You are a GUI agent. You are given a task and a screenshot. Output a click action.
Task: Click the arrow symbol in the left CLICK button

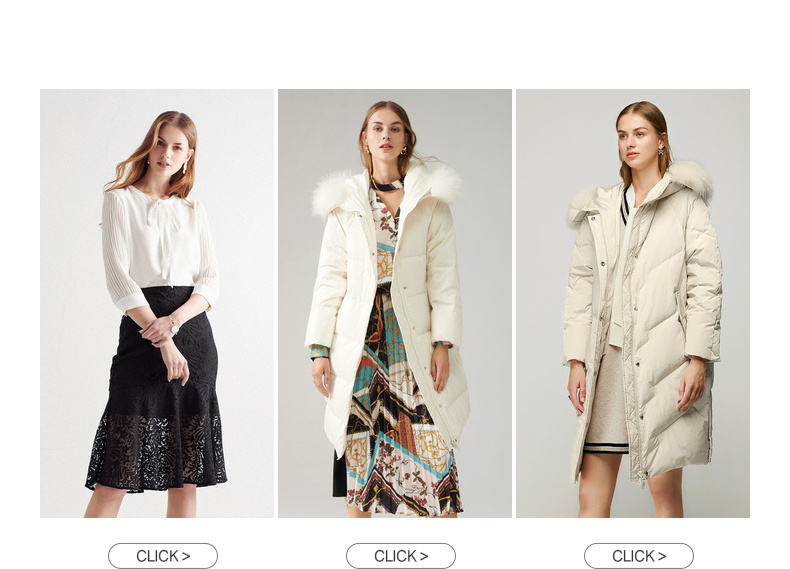point(185,556)
